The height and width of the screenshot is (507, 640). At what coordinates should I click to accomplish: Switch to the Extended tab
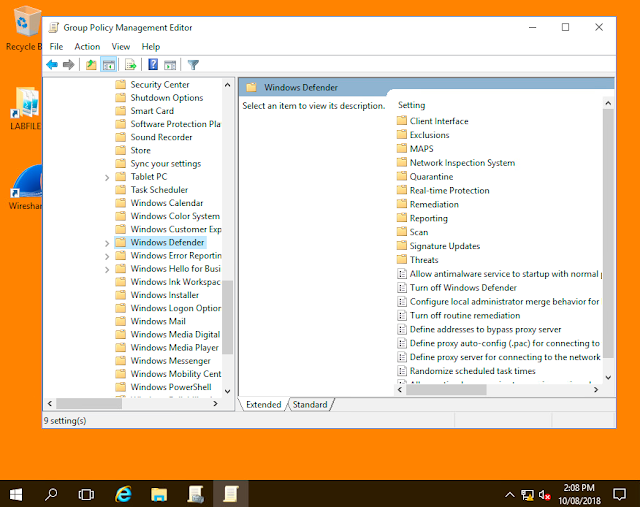264,404
